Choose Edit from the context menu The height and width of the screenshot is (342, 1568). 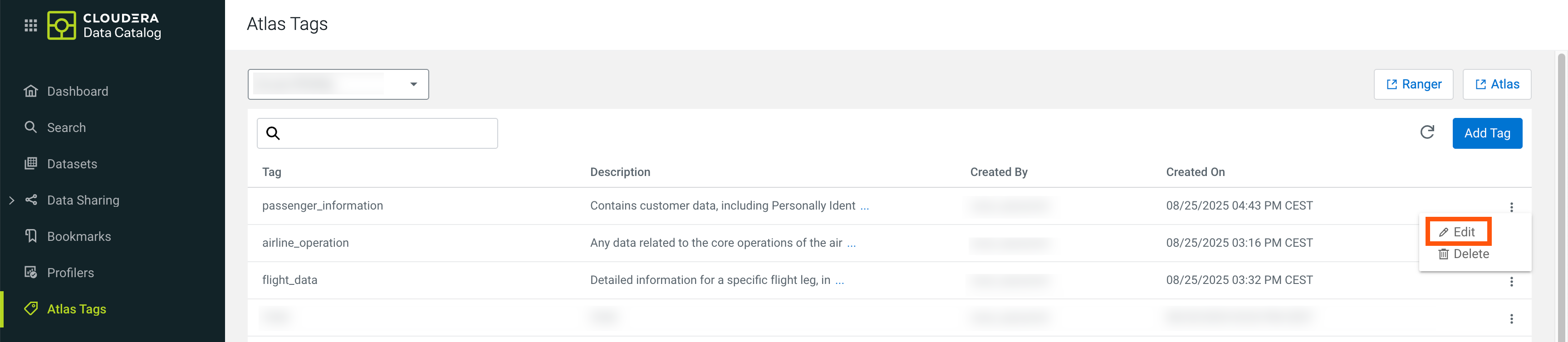1457,232
